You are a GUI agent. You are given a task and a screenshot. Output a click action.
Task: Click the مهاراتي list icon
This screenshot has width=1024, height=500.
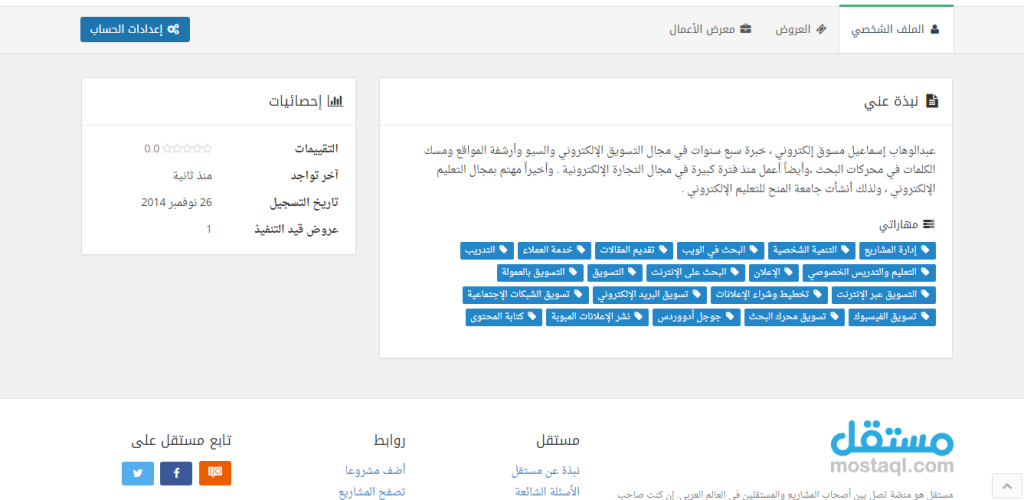click(929, 225)
